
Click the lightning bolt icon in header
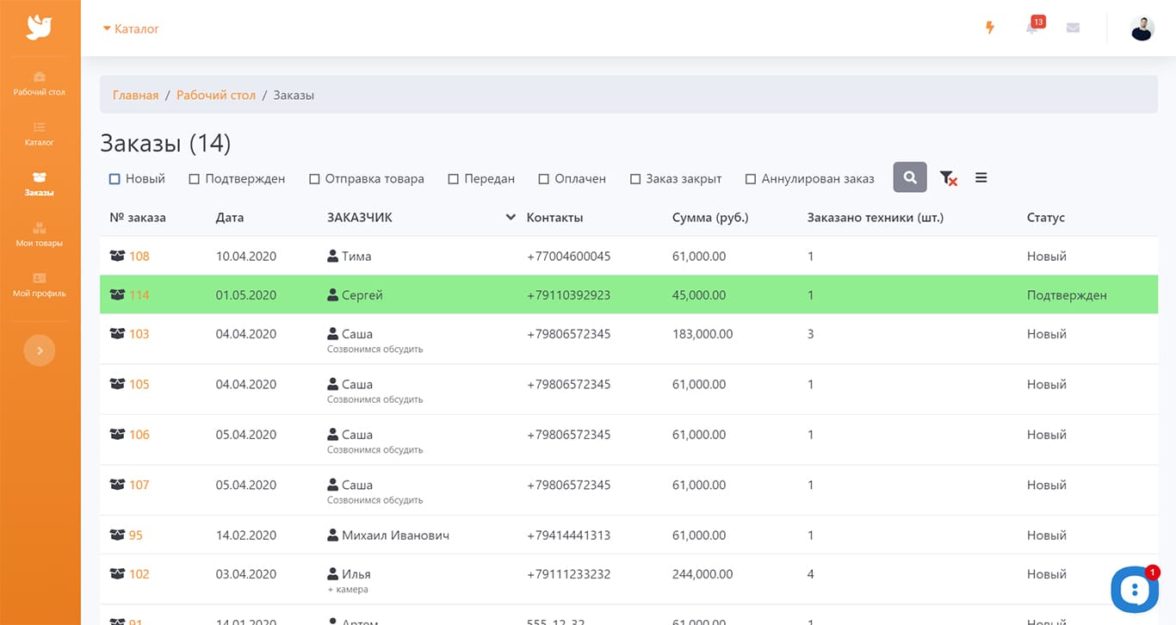coord(990,28)
